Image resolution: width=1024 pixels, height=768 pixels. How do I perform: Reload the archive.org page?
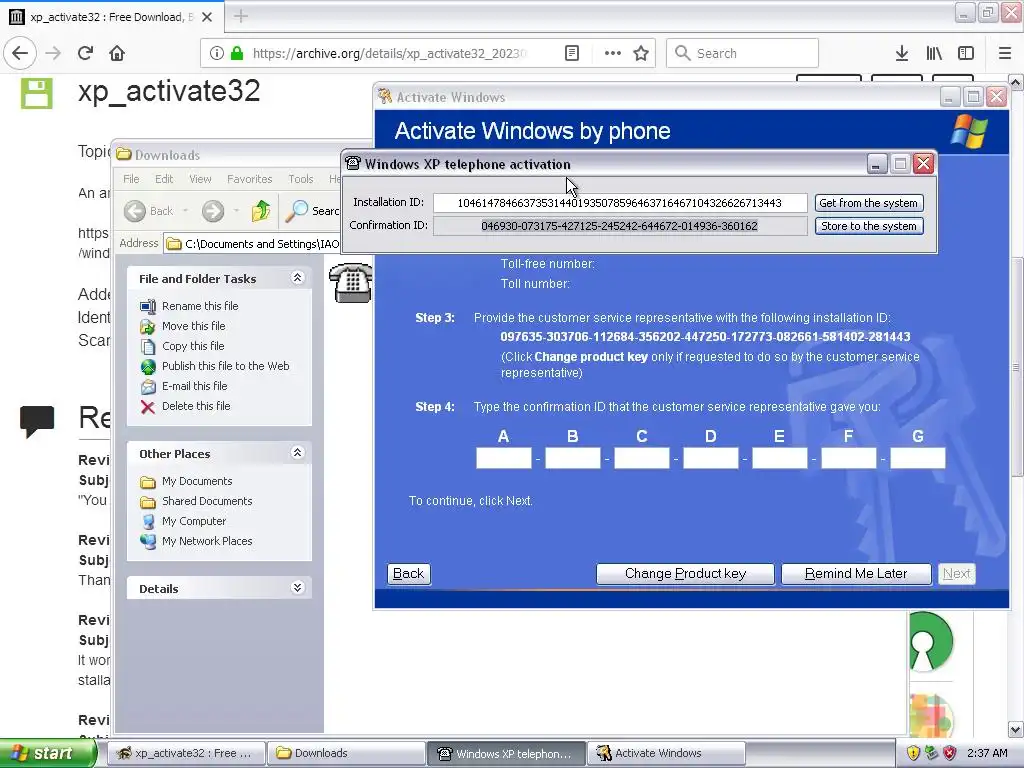coord(85,53)
